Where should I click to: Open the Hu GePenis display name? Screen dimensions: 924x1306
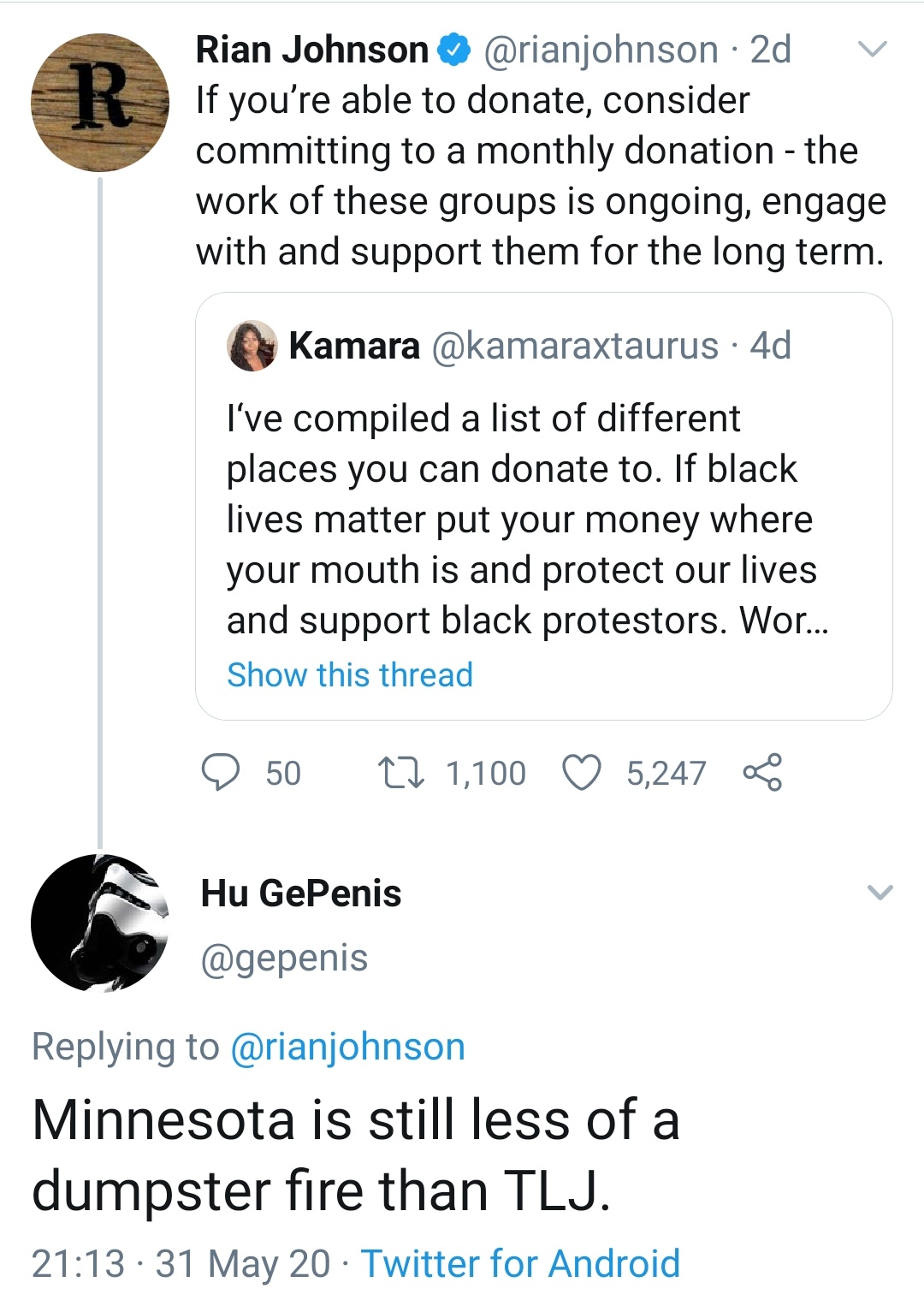[301, 893]
